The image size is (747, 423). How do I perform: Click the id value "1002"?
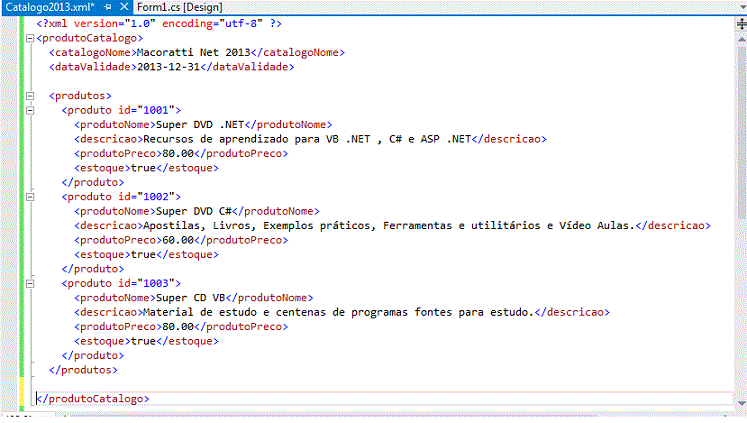click(156, 197)
